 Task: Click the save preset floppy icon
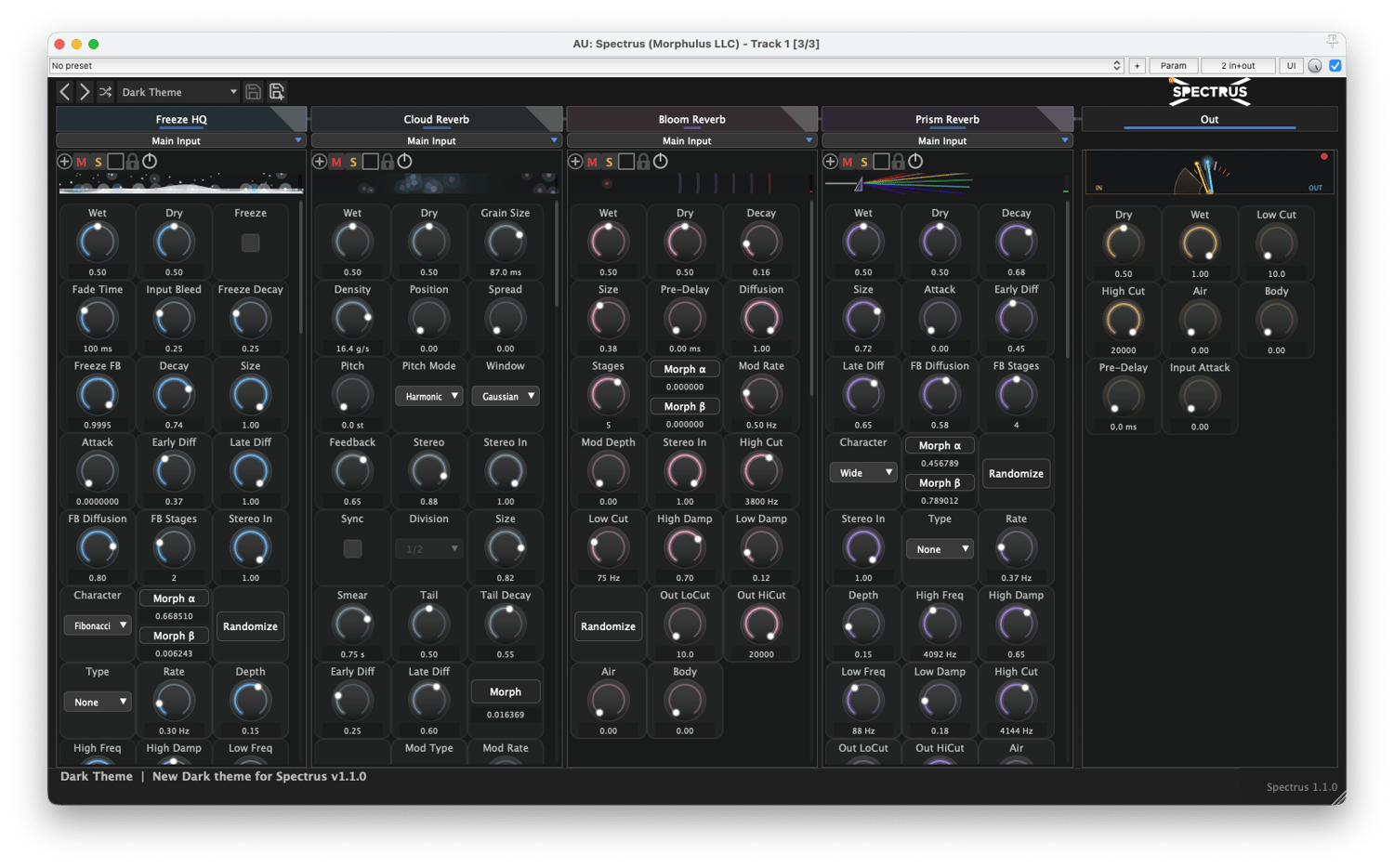253,91
